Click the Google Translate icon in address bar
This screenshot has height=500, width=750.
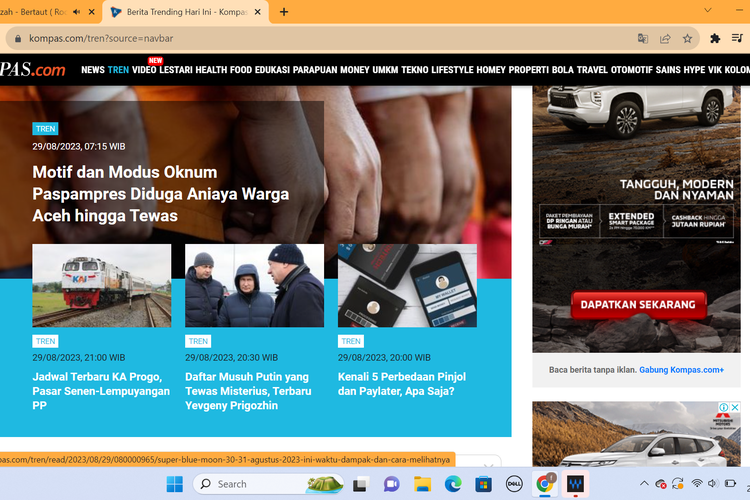[643, 39]
